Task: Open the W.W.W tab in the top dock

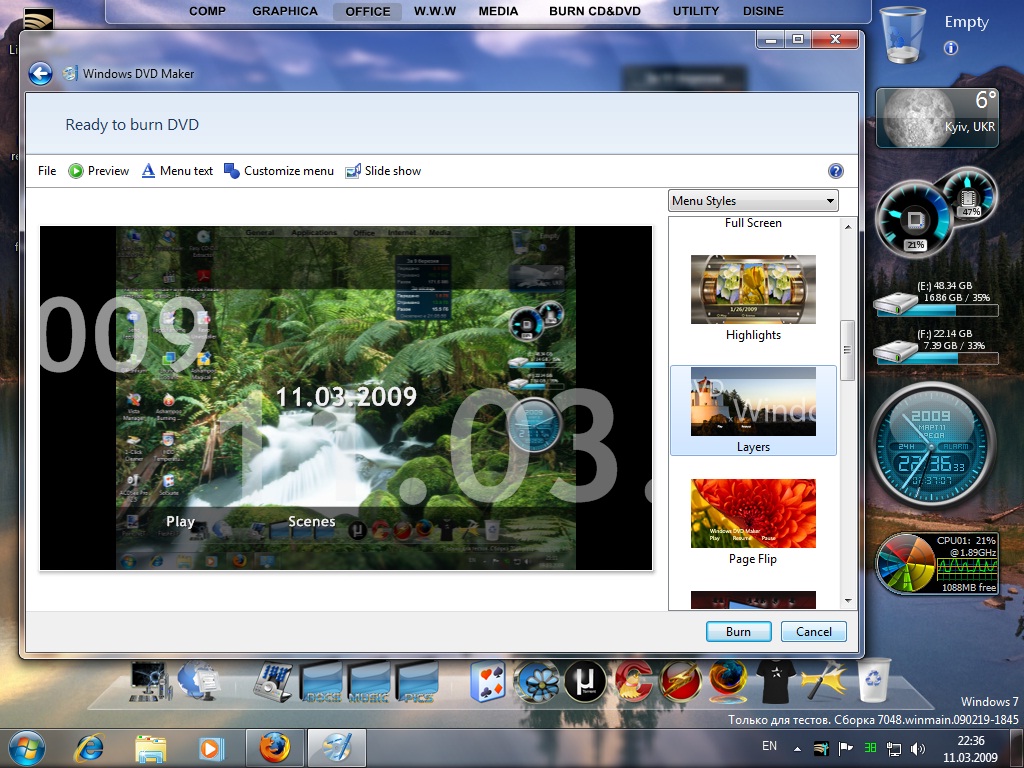Action: click(435, 11)
